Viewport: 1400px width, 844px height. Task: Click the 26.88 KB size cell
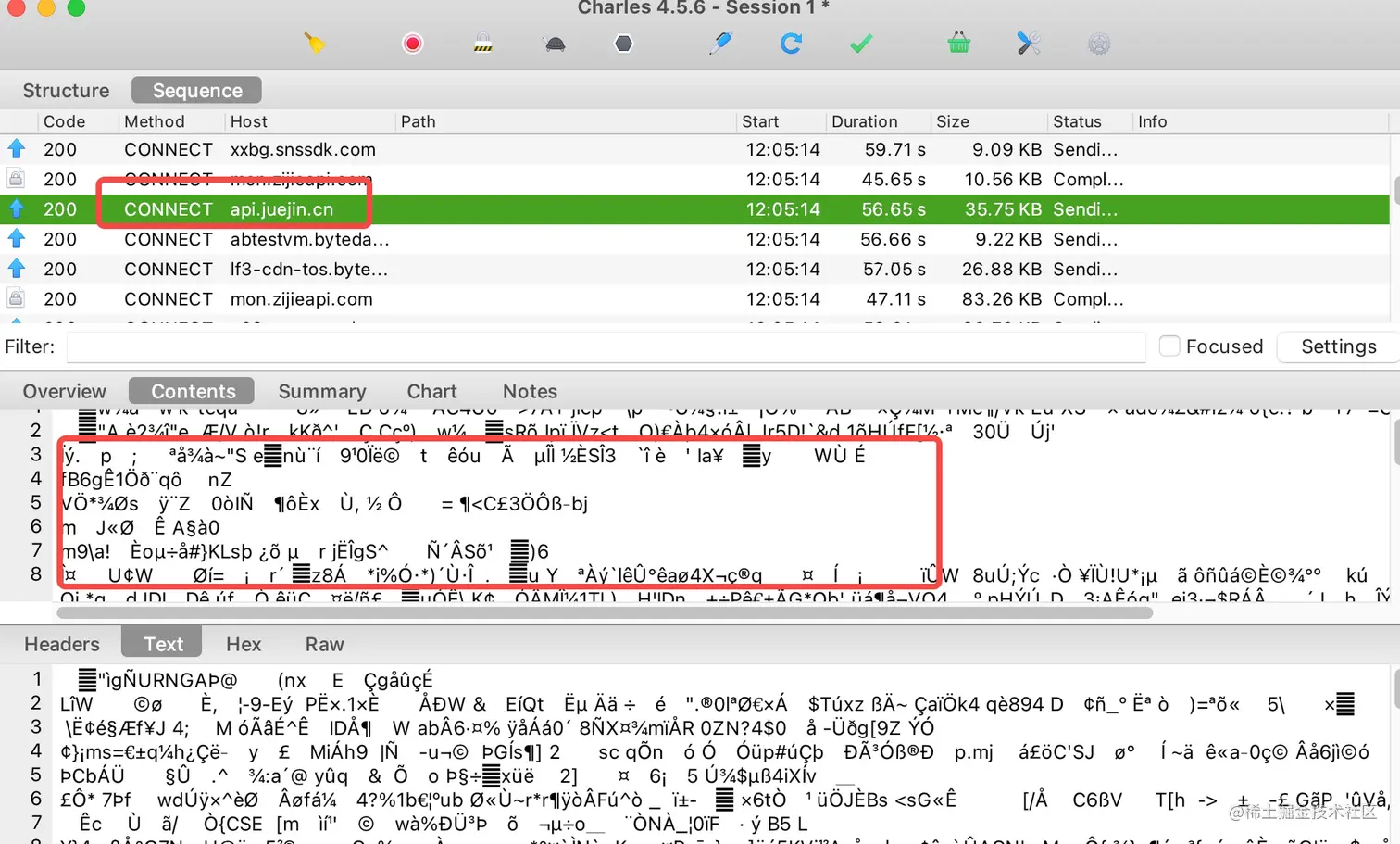1002,269
